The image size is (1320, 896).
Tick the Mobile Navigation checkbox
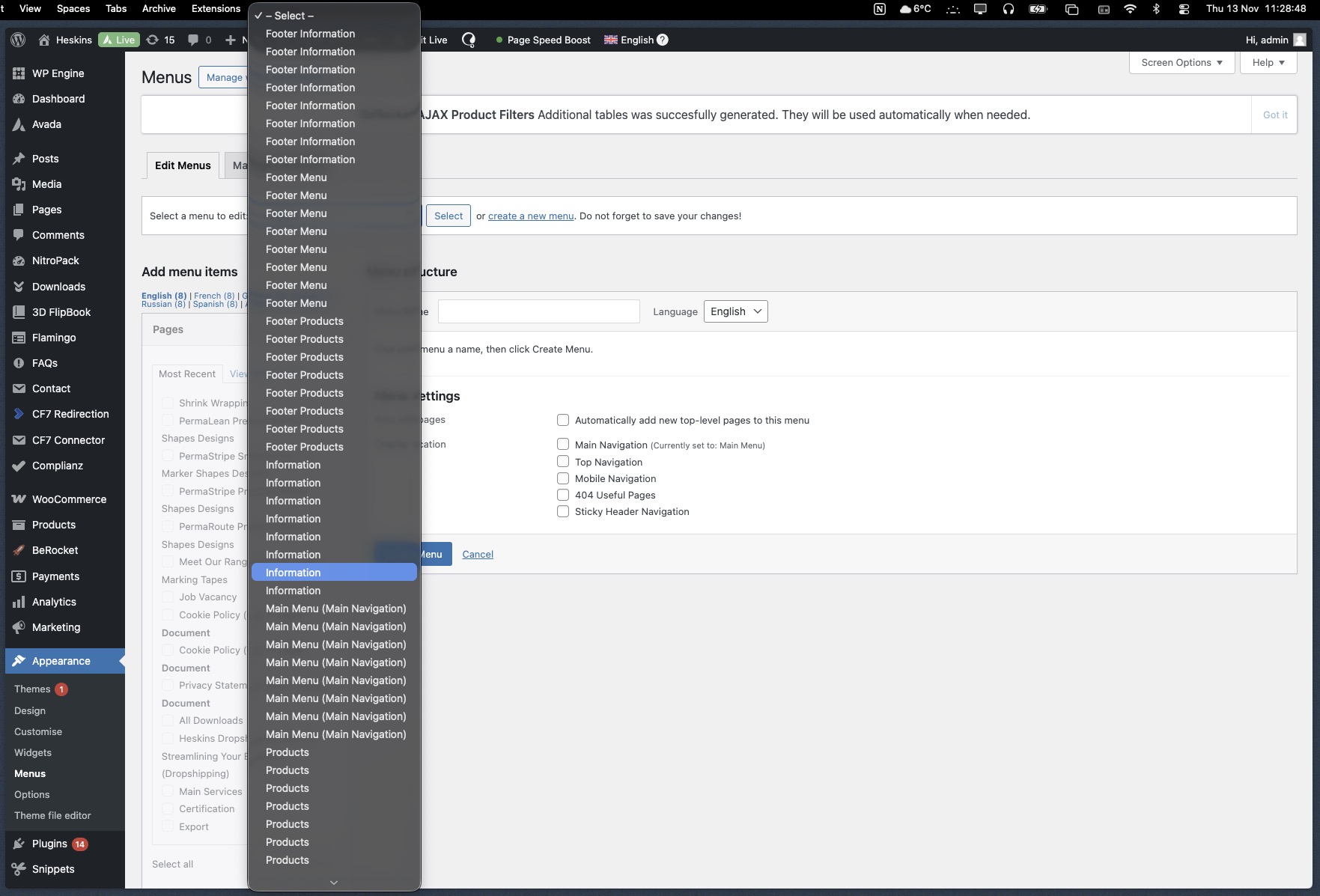tap(563, 478)
